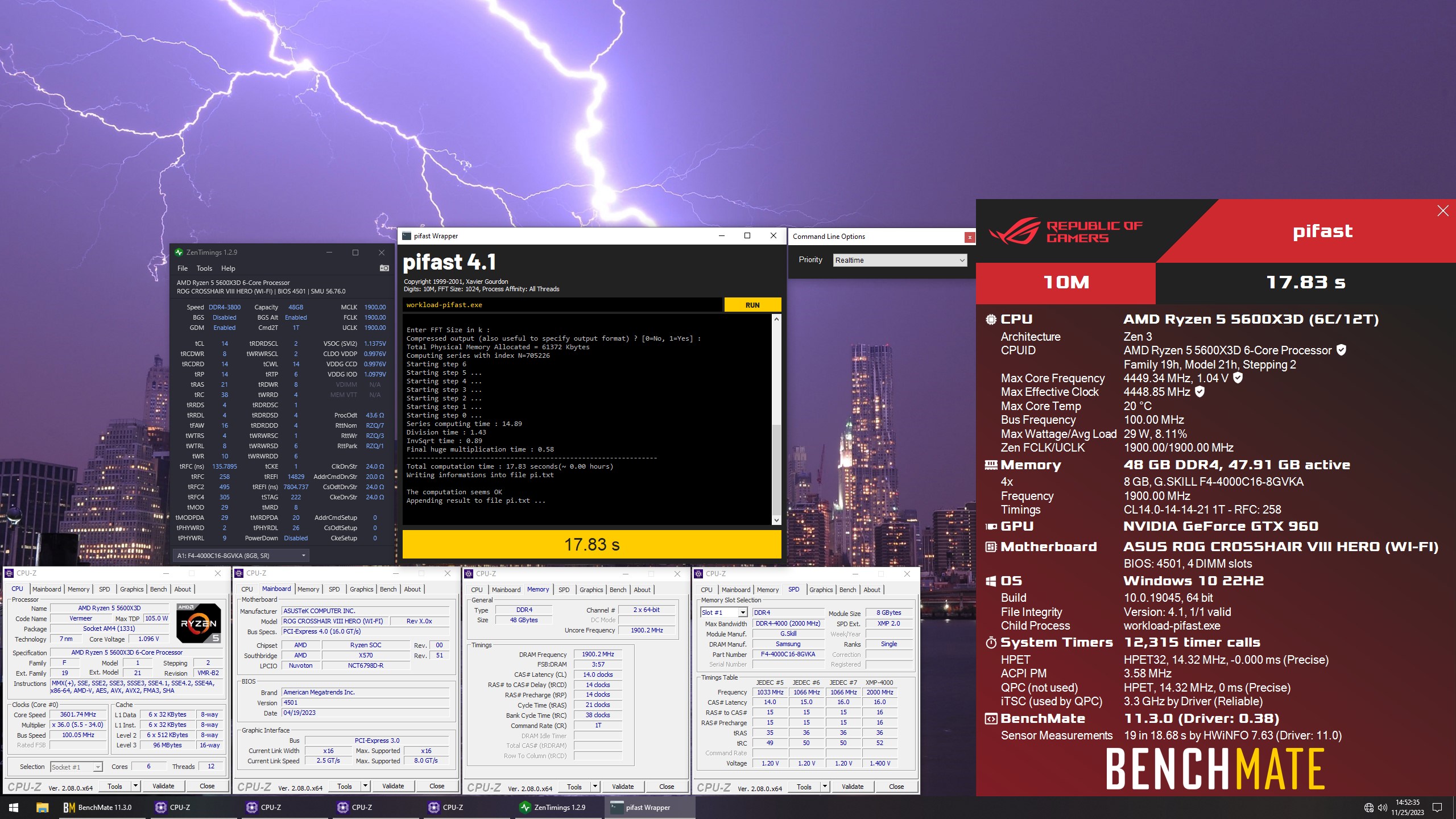1456x819 pixels.
Task: Open the notification center icon
Action: coord(1437,807)
